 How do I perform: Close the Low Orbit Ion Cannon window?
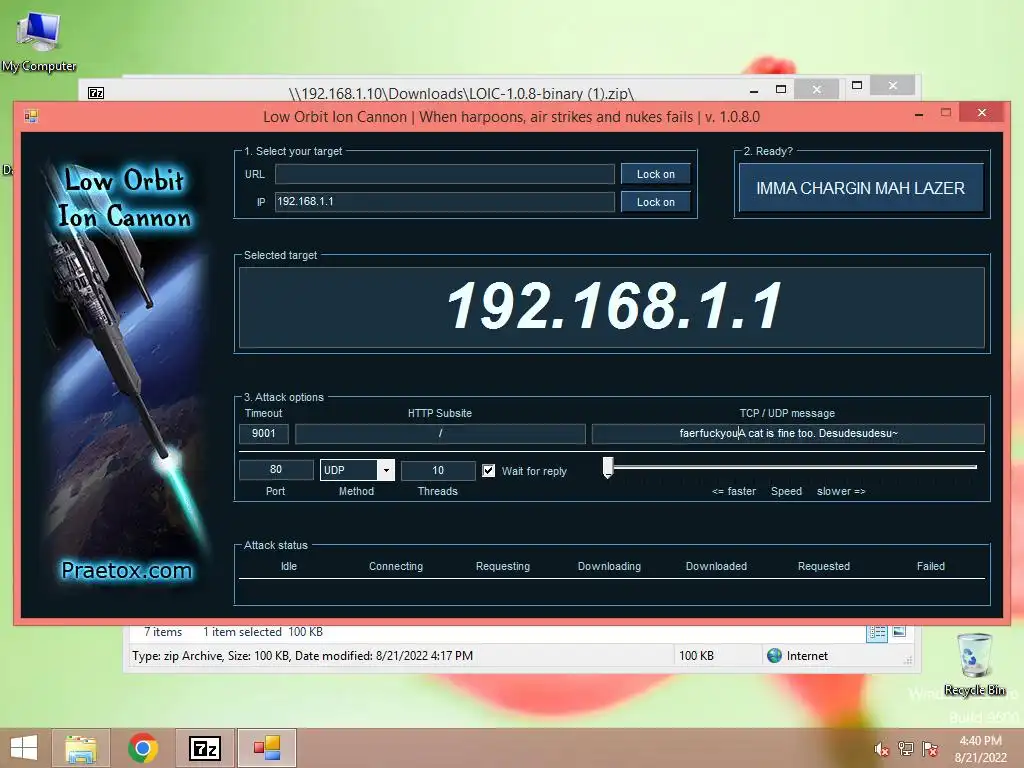click(982, 113)
